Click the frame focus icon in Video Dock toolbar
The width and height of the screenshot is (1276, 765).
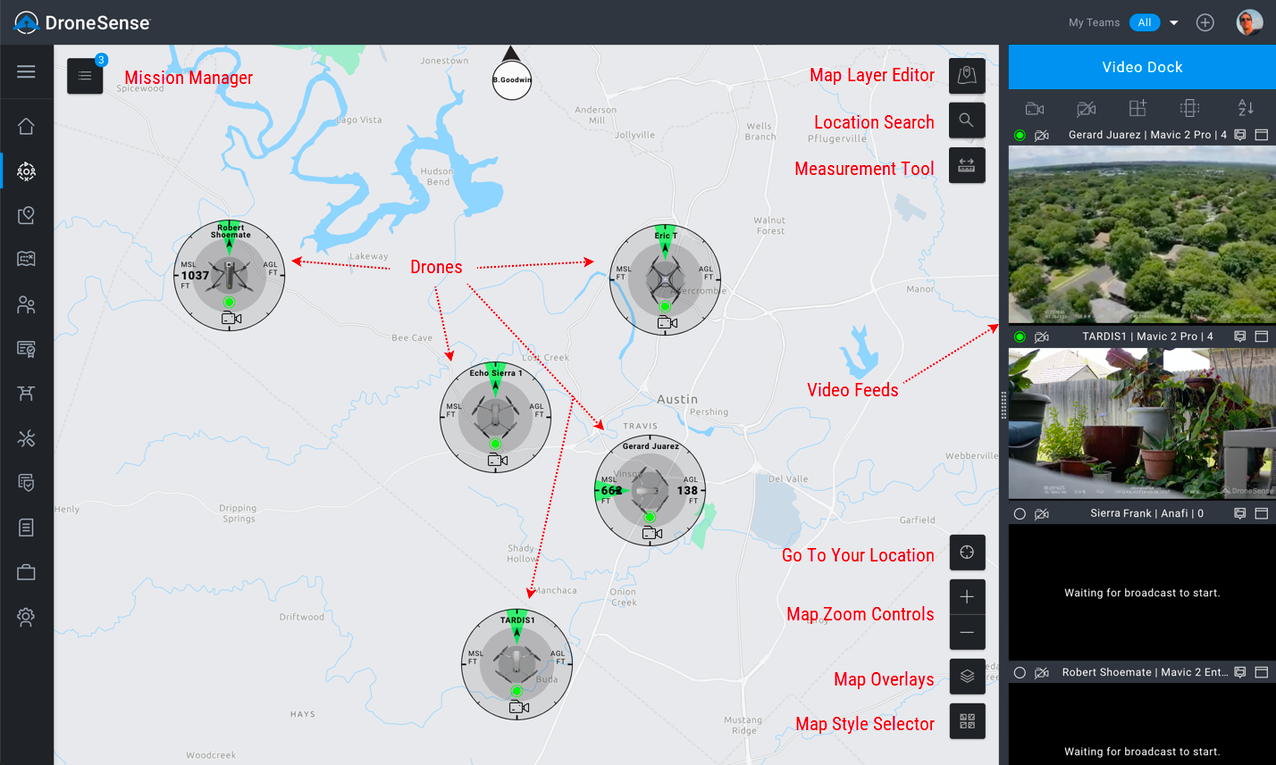pos(1189,108)
